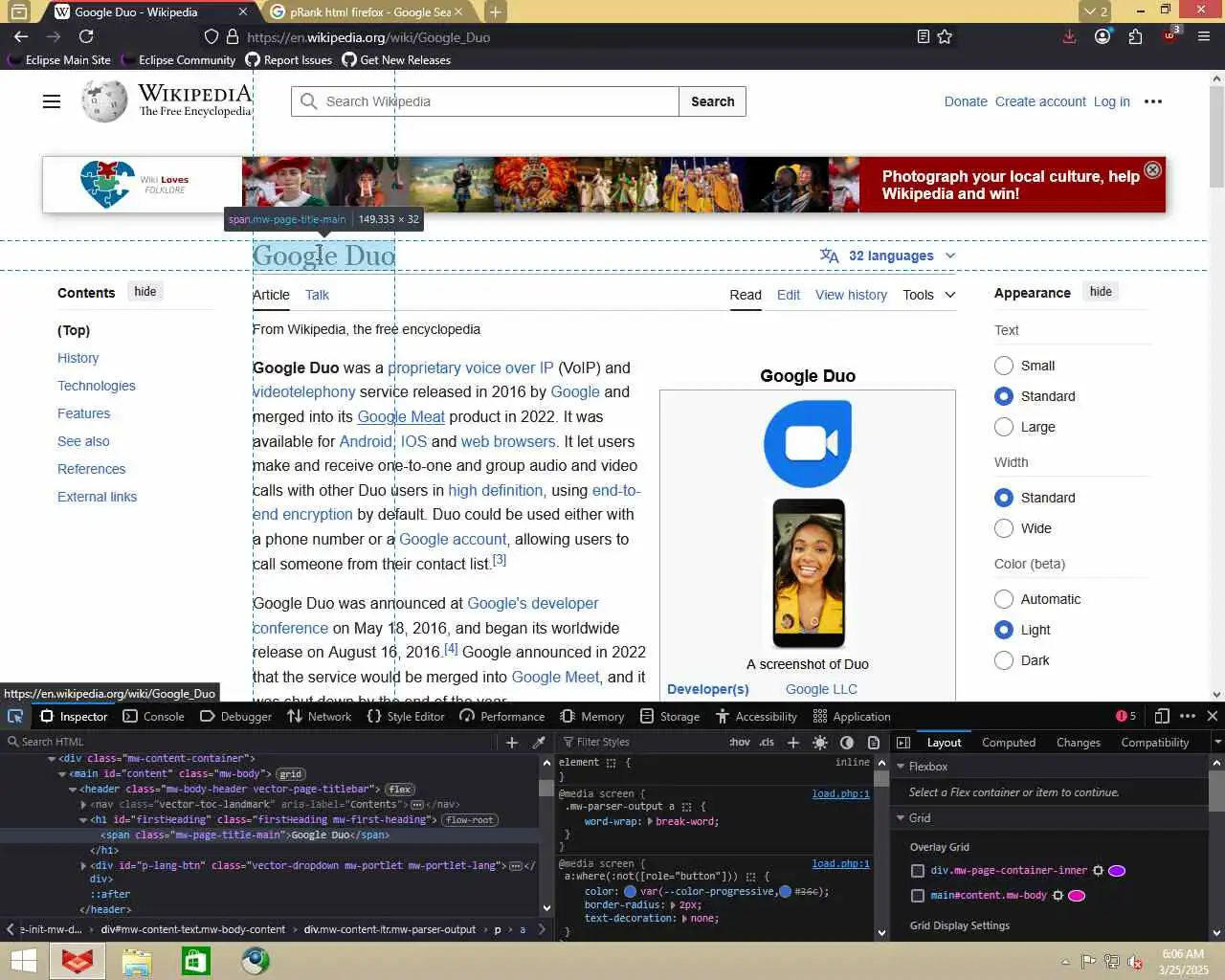Open the extensions puzzle icon
Viewport: 1225px width, 980px height.
tap(1135, 36)
